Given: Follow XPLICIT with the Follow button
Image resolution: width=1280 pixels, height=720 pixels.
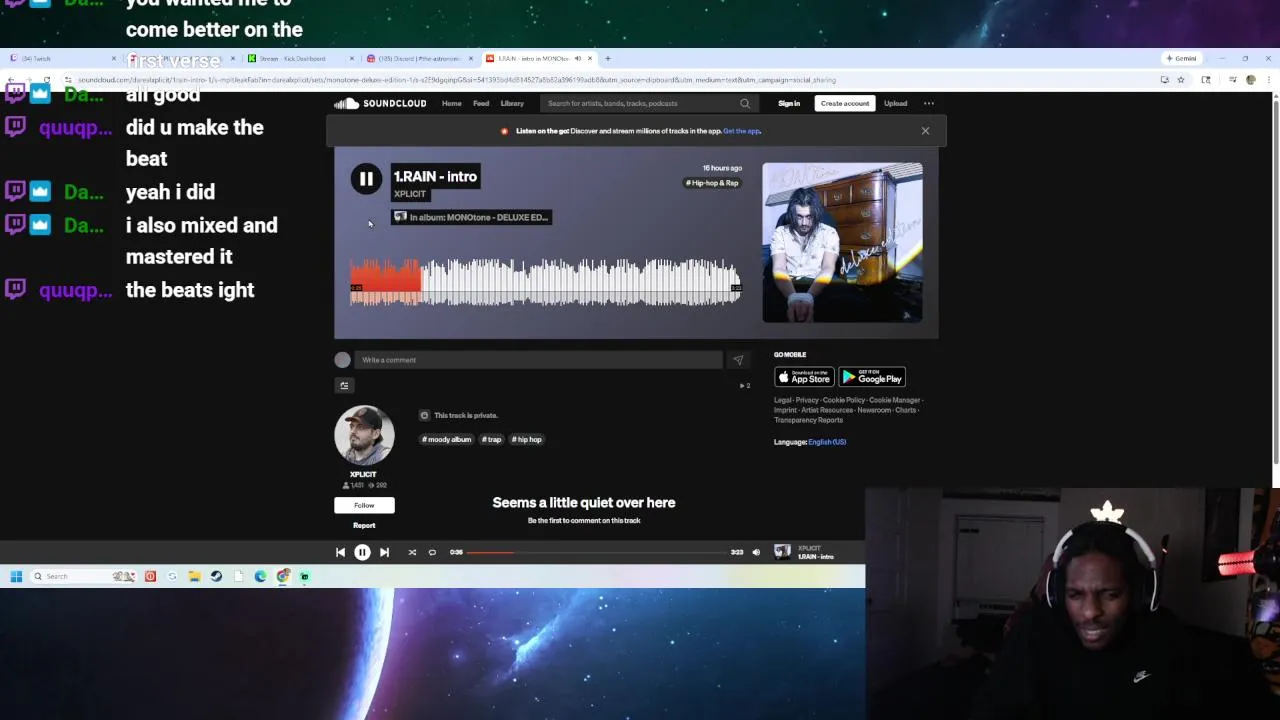Looking at the screenshot, I should point(364,505).
